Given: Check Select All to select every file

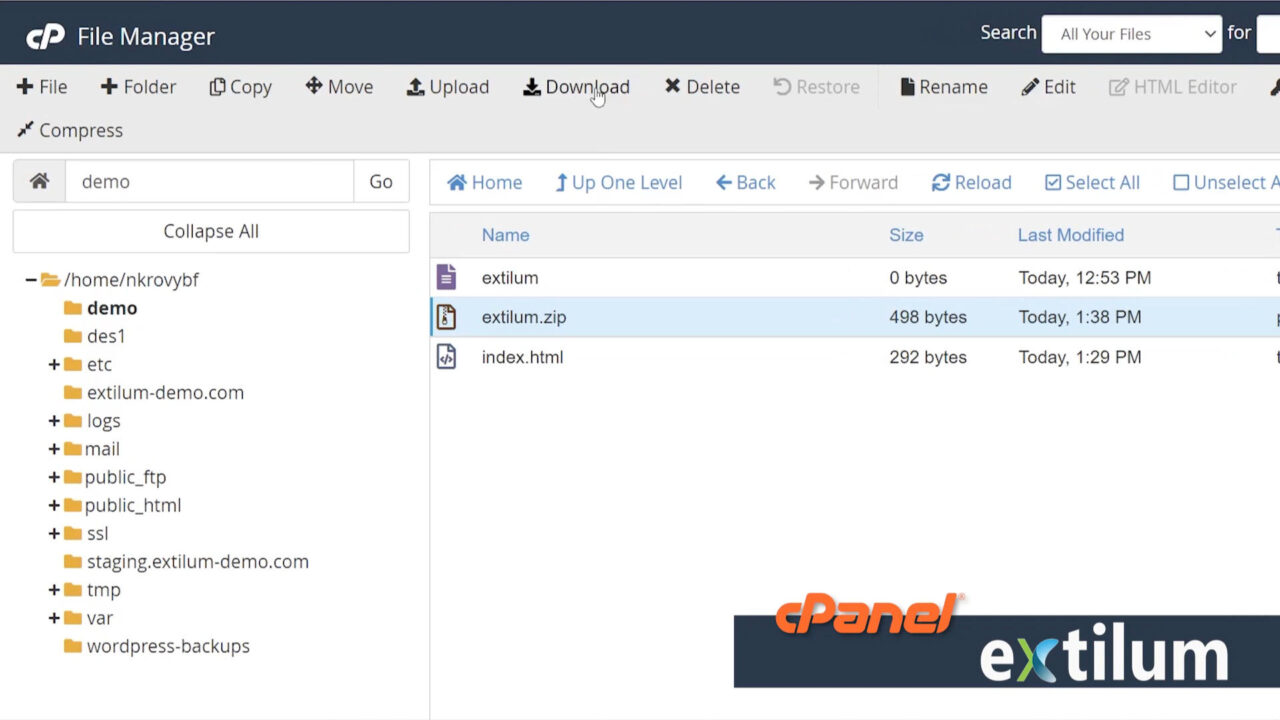Looking at the screenshot, I should pyautogui.click(x=1092, y=182).
